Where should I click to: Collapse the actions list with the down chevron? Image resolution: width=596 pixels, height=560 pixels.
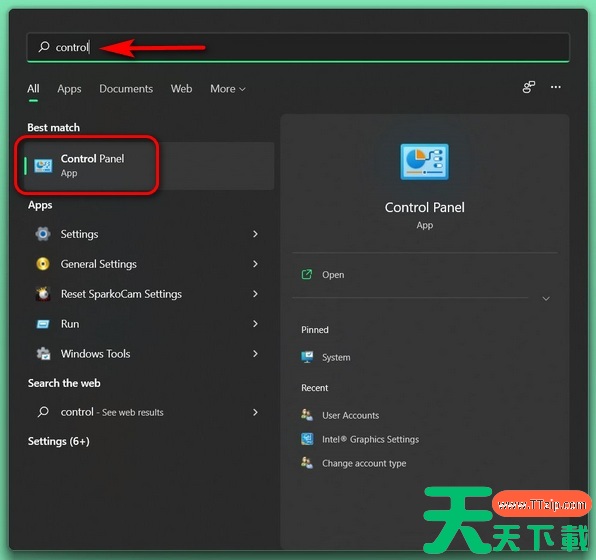coord(546,298)
